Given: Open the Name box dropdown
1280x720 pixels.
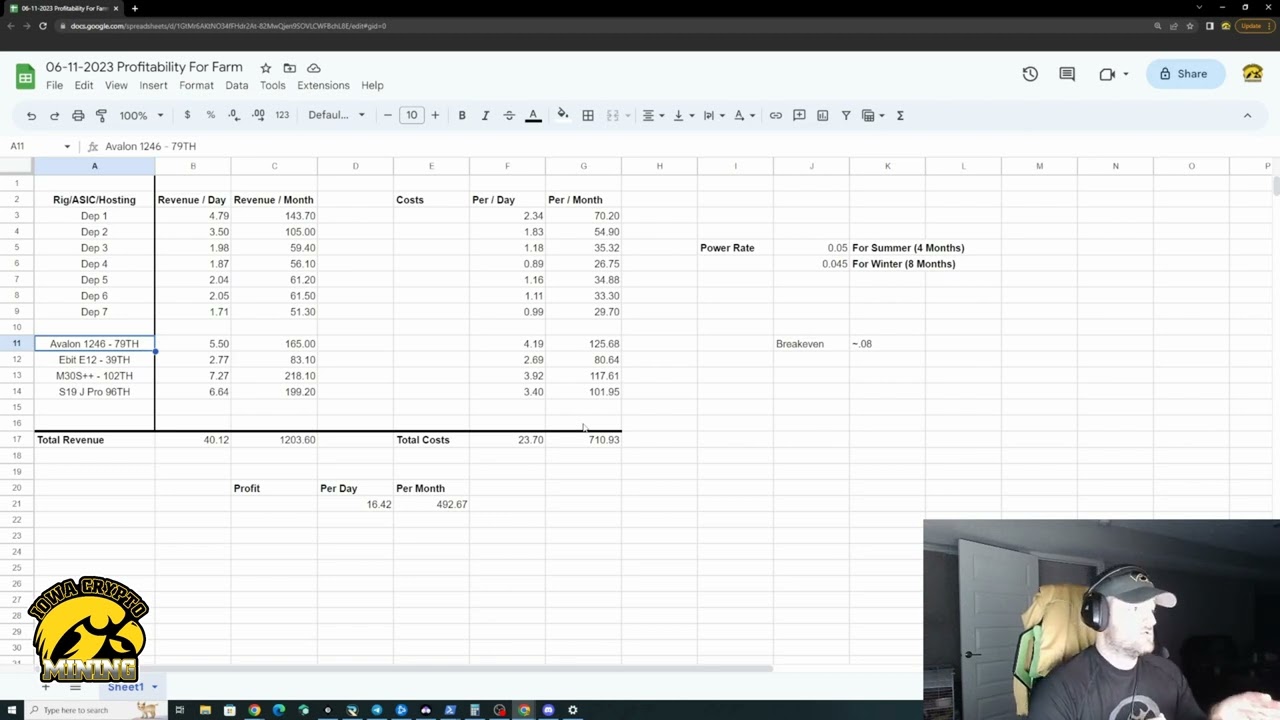Looking at the screenshot, I should pyautogui.click(x=67, y=147).
